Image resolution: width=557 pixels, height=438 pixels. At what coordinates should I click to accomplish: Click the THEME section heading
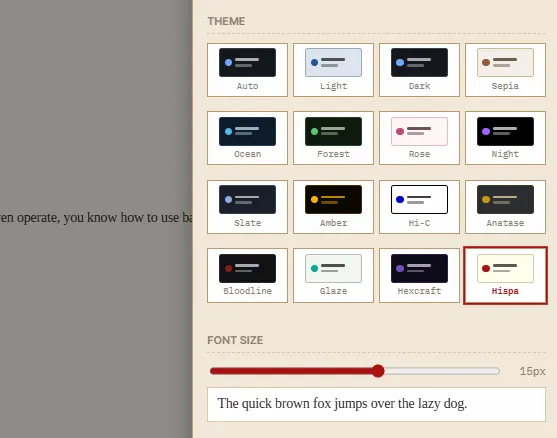point(226,21)
